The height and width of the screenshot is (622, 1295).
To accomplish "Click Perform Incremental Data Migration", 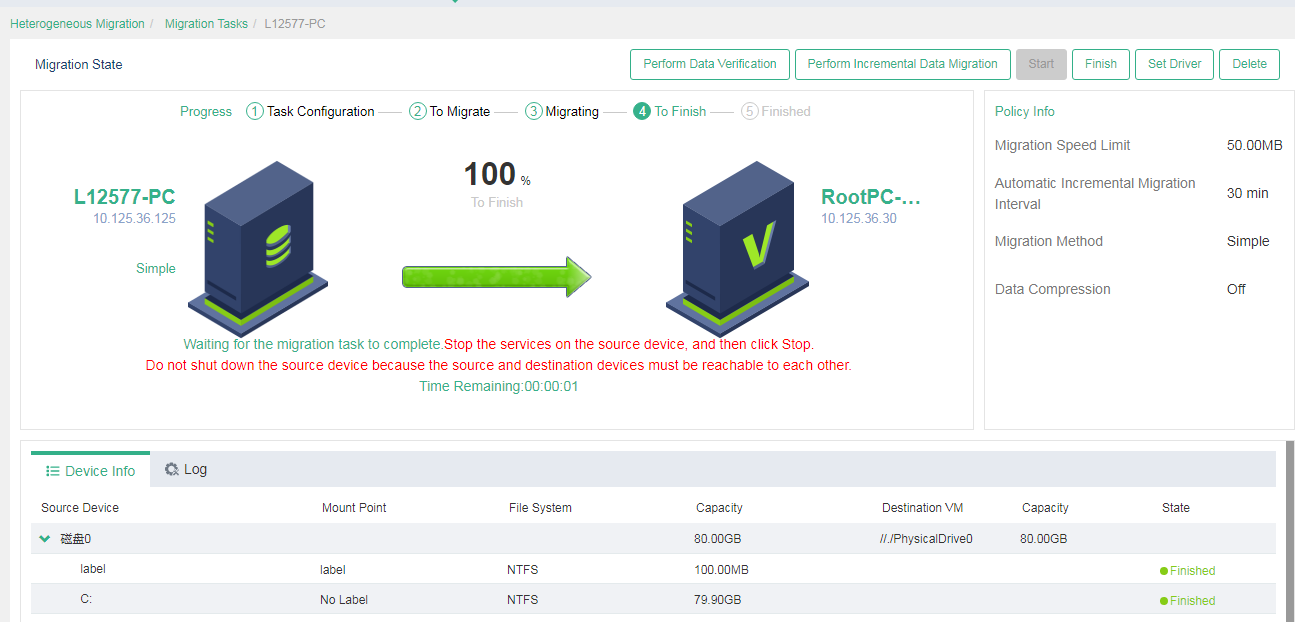I will click(902, 64).
